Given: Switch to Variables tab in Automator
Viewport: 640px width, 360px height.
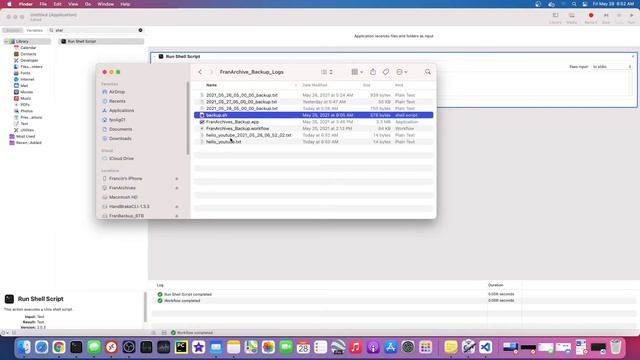Looking at the screenshot, I should 34,30.
